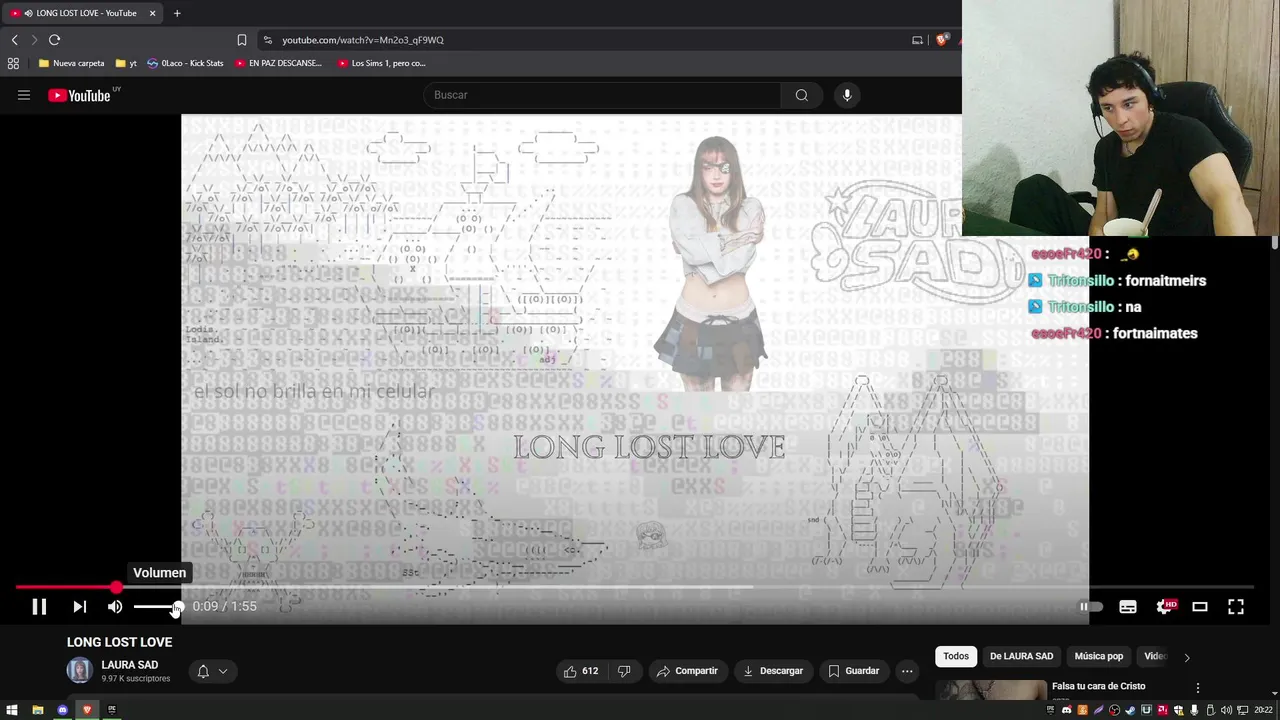Select the Música pop chip
The height and width of the screenshot is (720, 1280).
(1099, 656)
